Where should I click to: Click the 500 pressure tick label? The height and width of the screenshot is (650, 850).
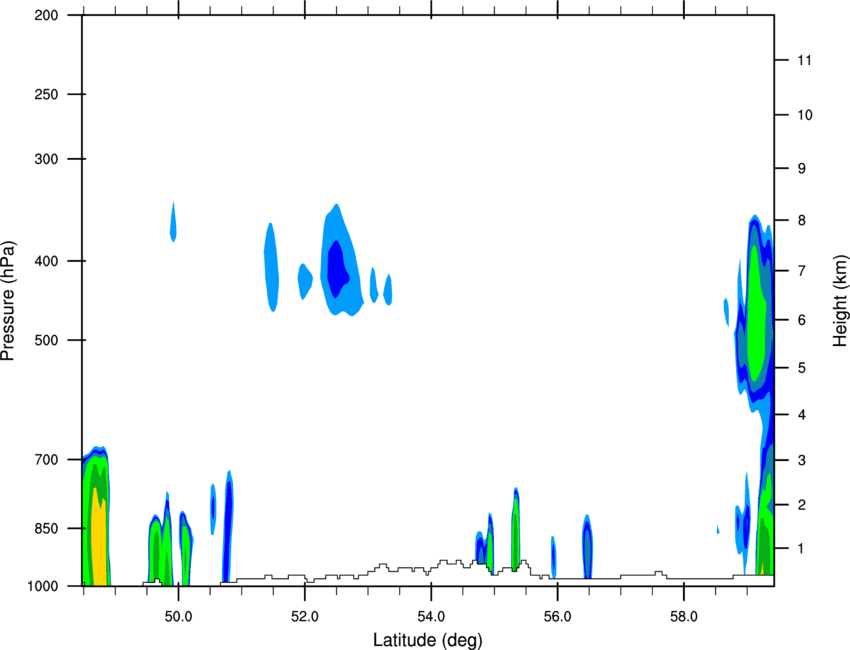pos(46,340)
